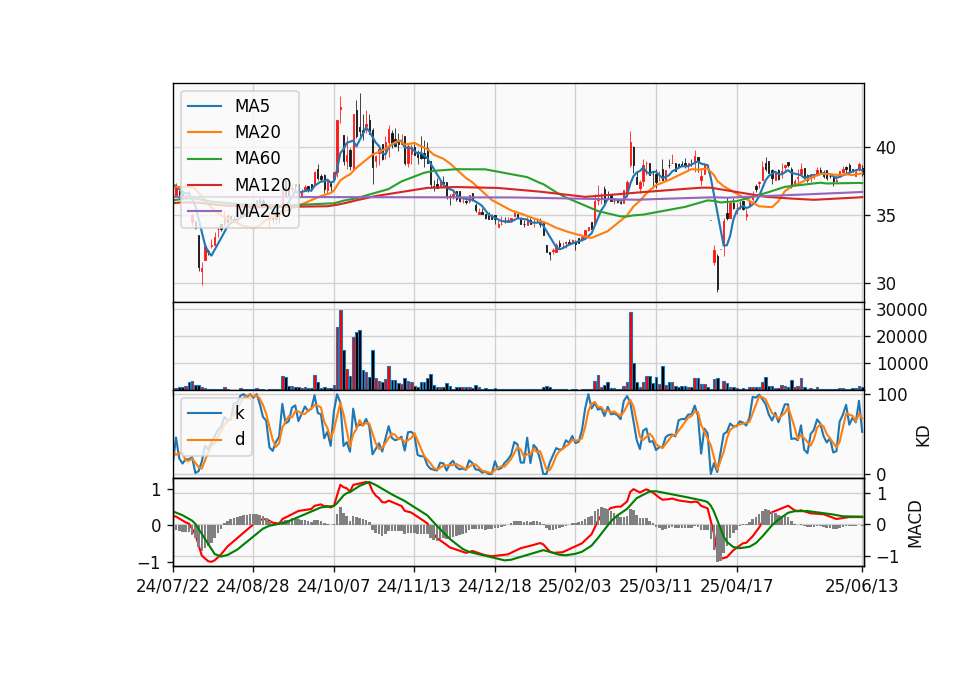Click the 24/12/18 date tick label

pos(495,586)
